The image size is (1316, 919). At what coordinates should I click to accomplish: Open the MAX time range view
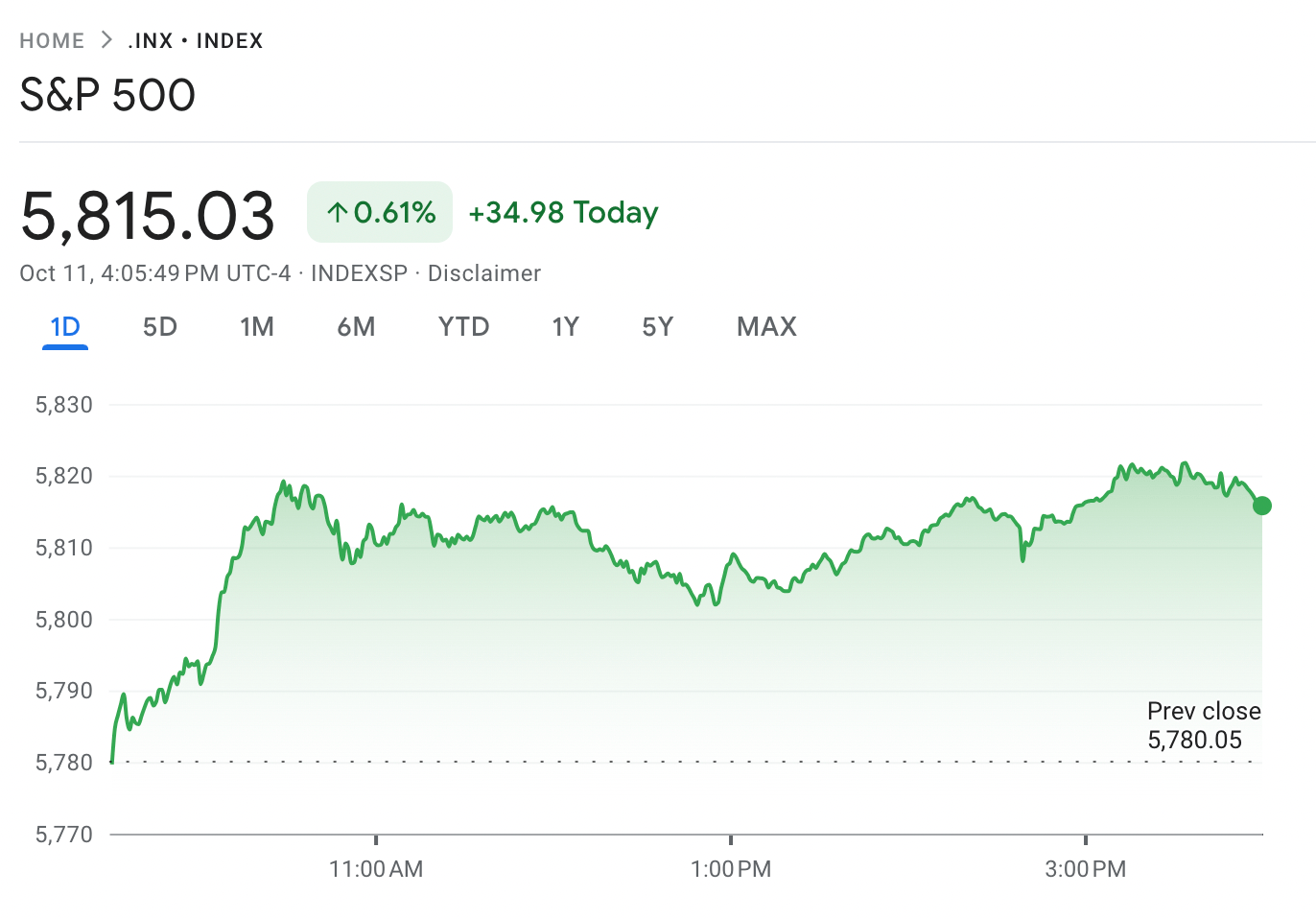[x=765, y=326]
